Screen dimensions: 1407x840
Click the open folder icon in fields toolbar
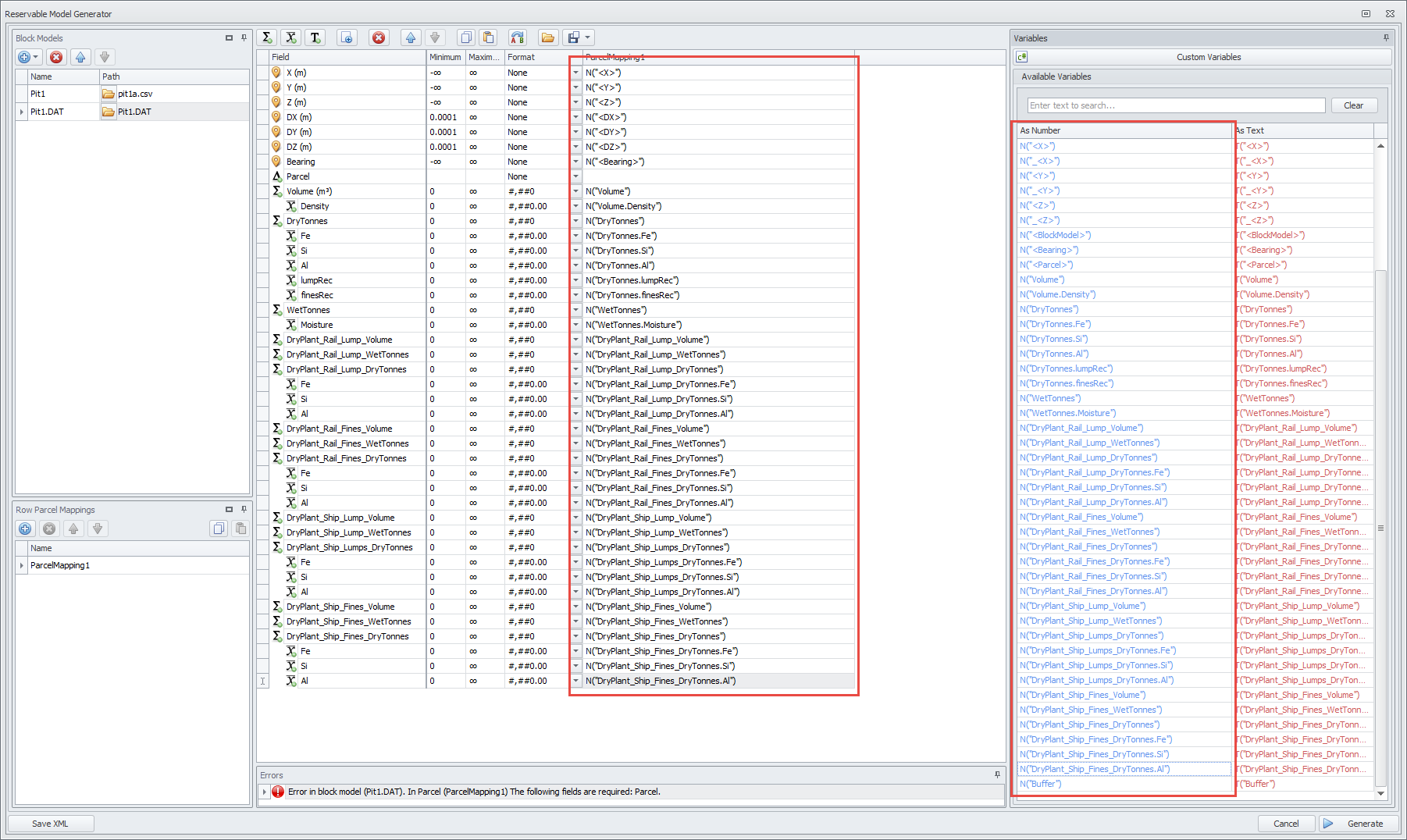tap(547, 37)
